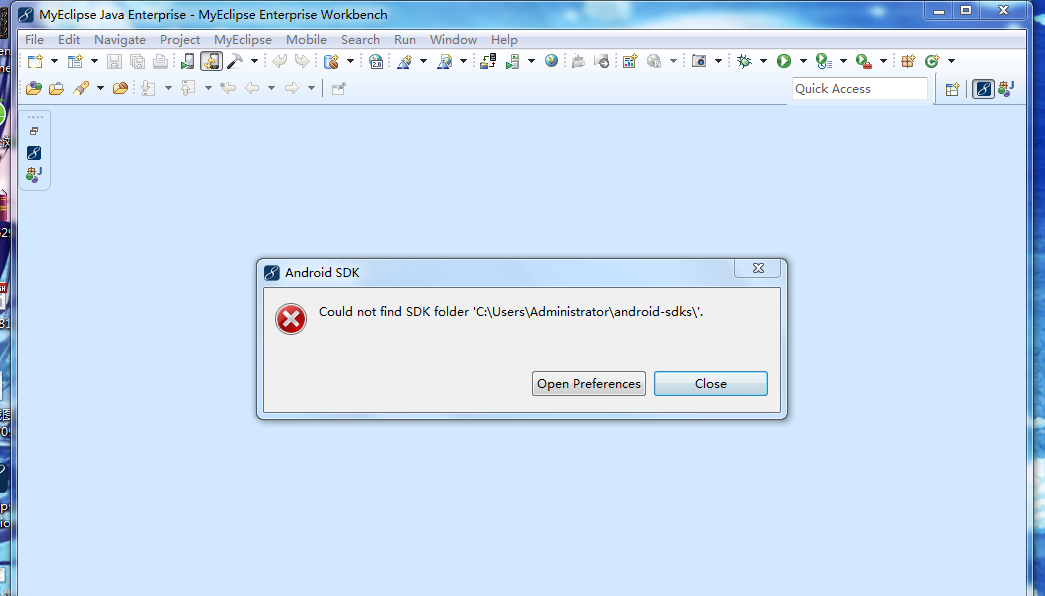
Task: Open the MyEclipse menu
Action: click(243, 40)
